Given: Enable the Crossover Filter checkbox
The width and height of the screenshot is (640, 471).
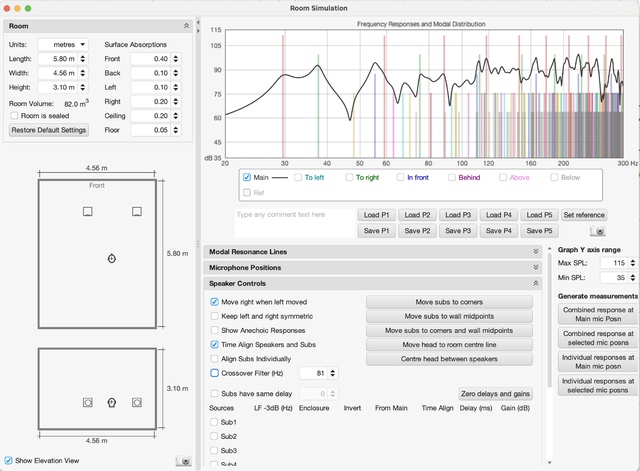Looking at the screenshot, I should [x=214, y=373].
